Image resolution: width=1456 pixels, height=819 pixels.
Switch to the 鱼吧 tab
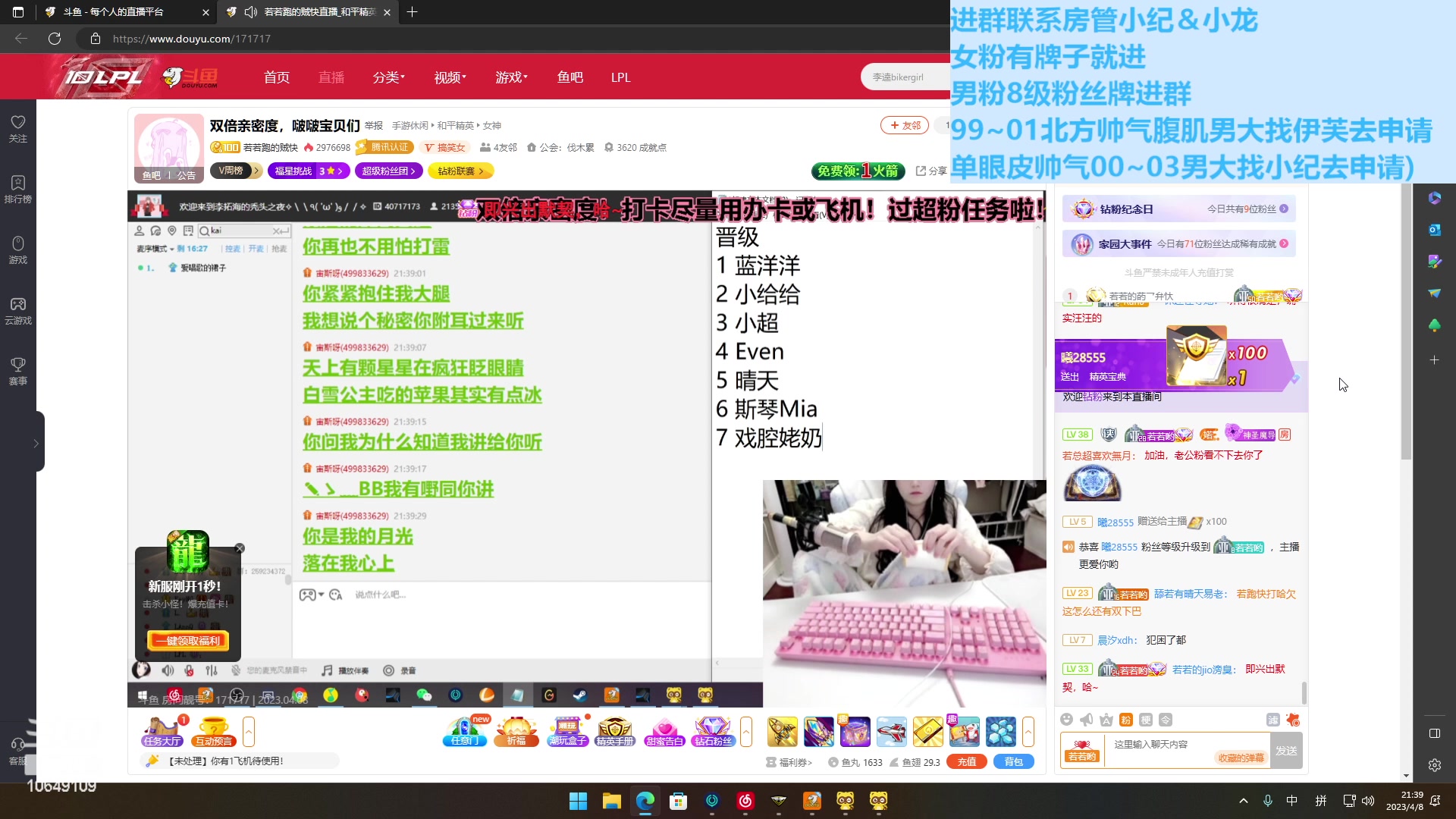pos(570,77)
